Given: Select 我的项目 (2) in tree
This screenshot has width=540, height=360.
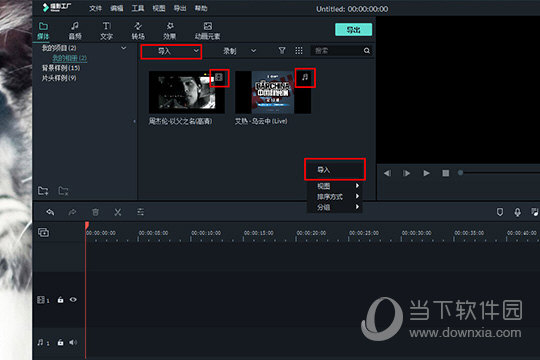Looking at the screenshot, I should [59, 48].
